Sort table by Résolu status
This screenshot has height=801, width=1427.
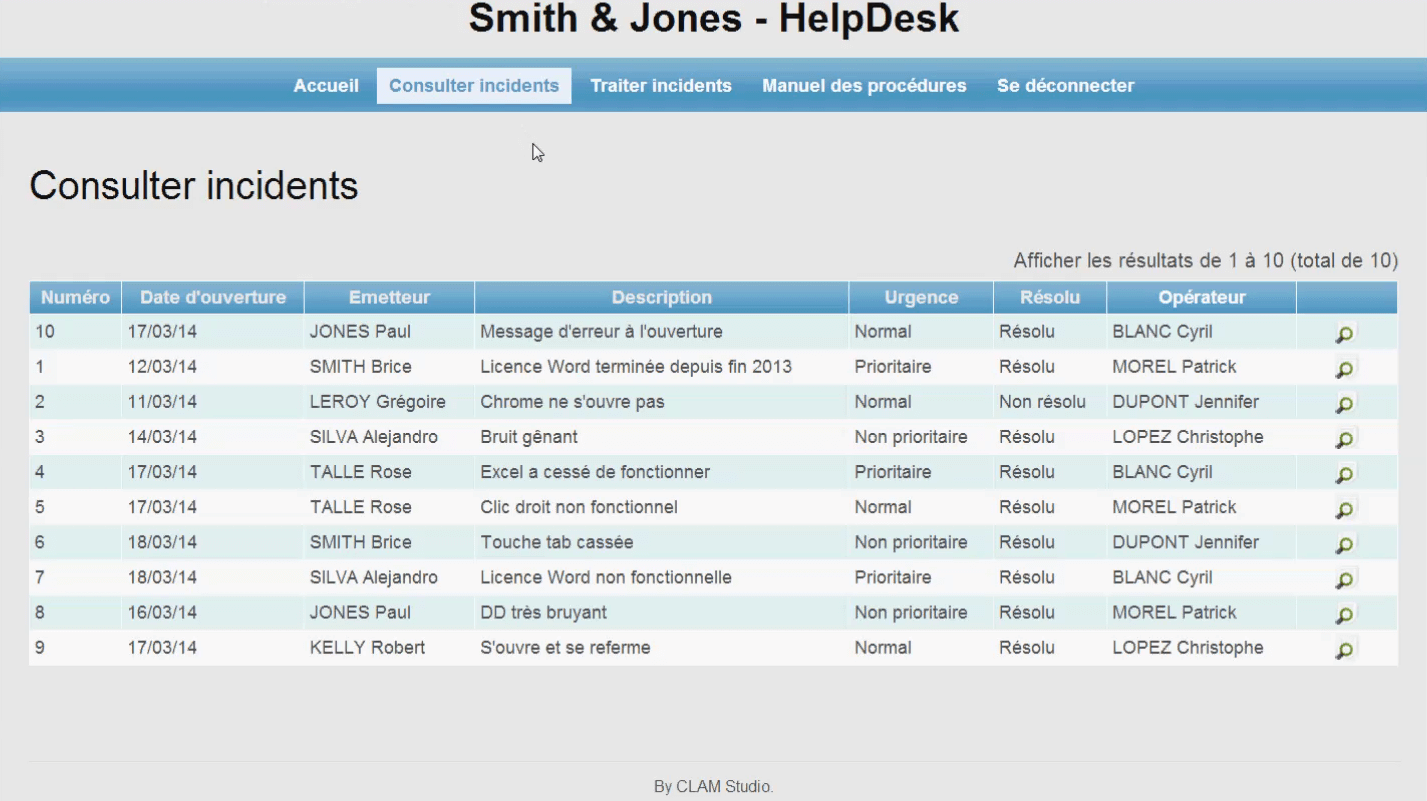point(1048,297)
